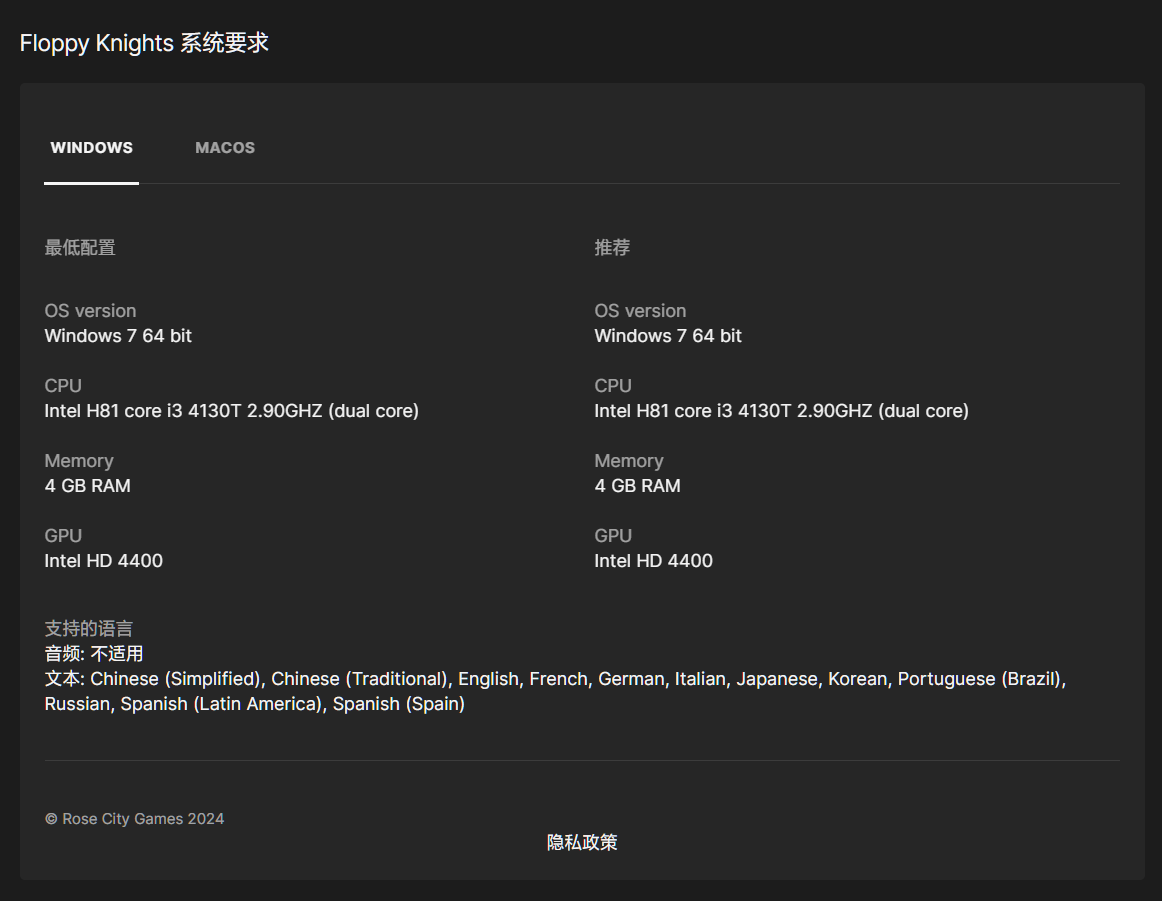
Task: Click GPU label in recommended column
Action: pos(613,536)
